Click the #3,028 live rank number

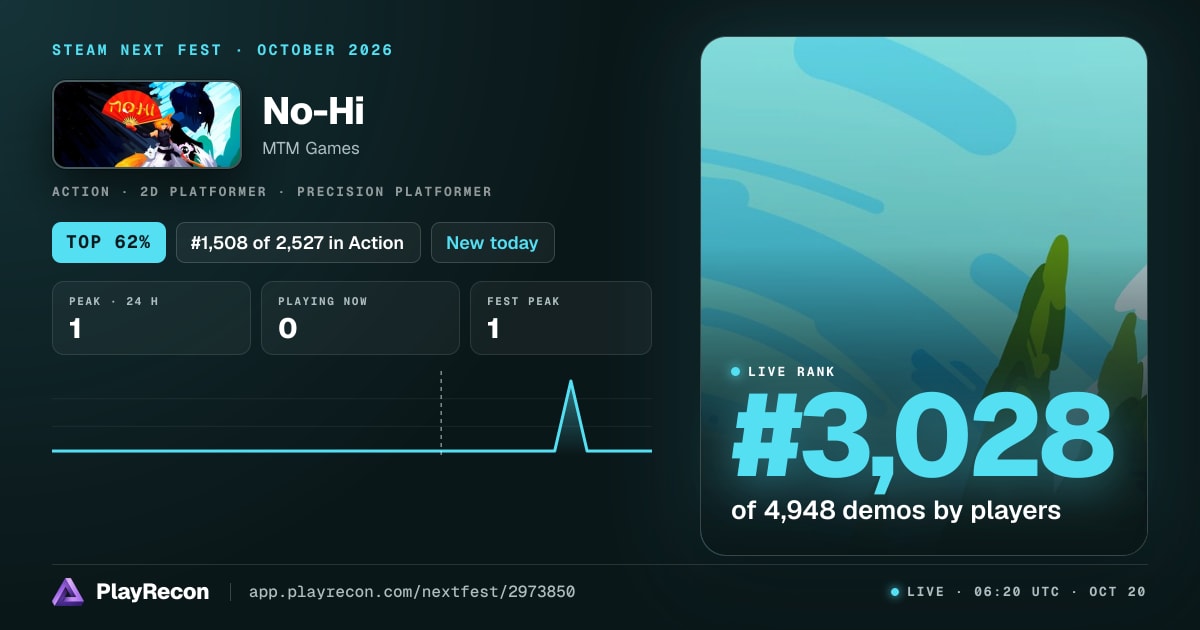pyautogui.click(x=922, y=438)
